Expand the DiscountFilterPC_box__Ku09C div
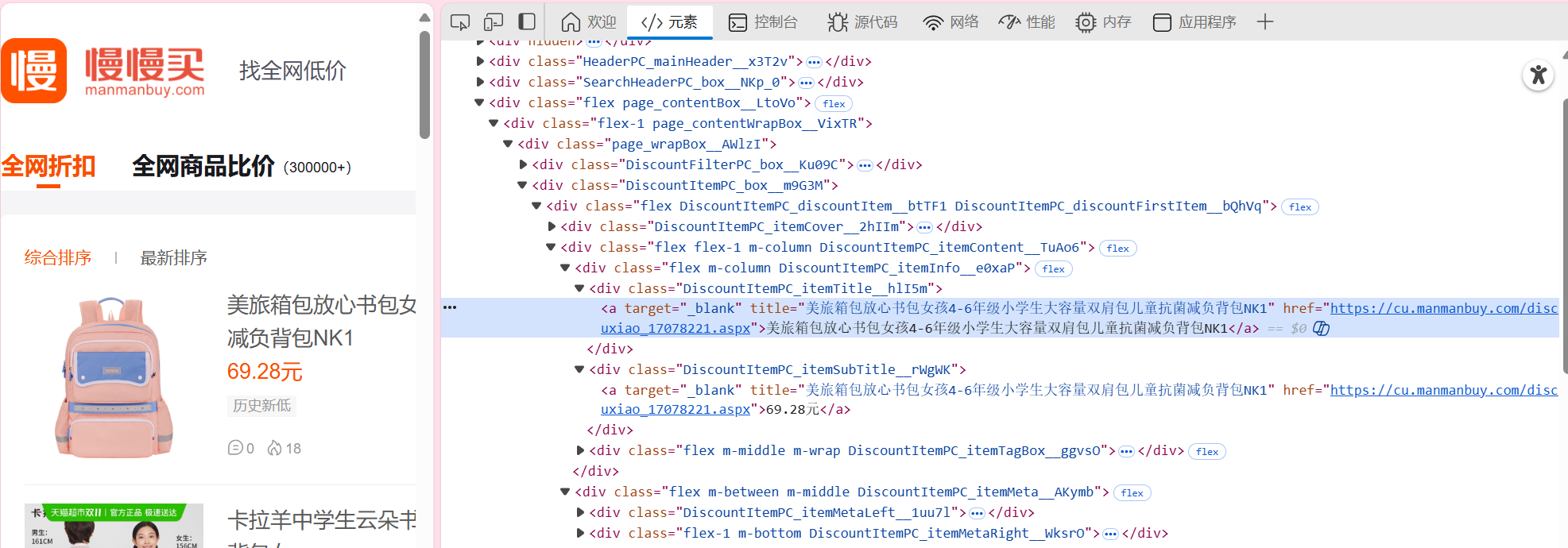The height and width of the screenshot is (548, 1568). [x=523, y=164]
